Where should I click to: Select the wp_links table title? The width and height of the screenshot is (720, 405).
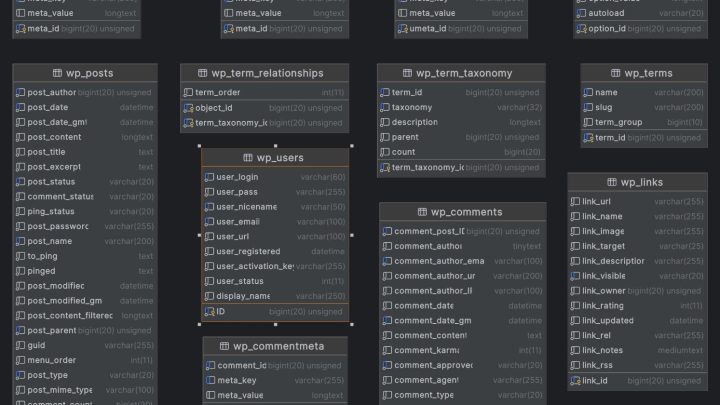641,182
